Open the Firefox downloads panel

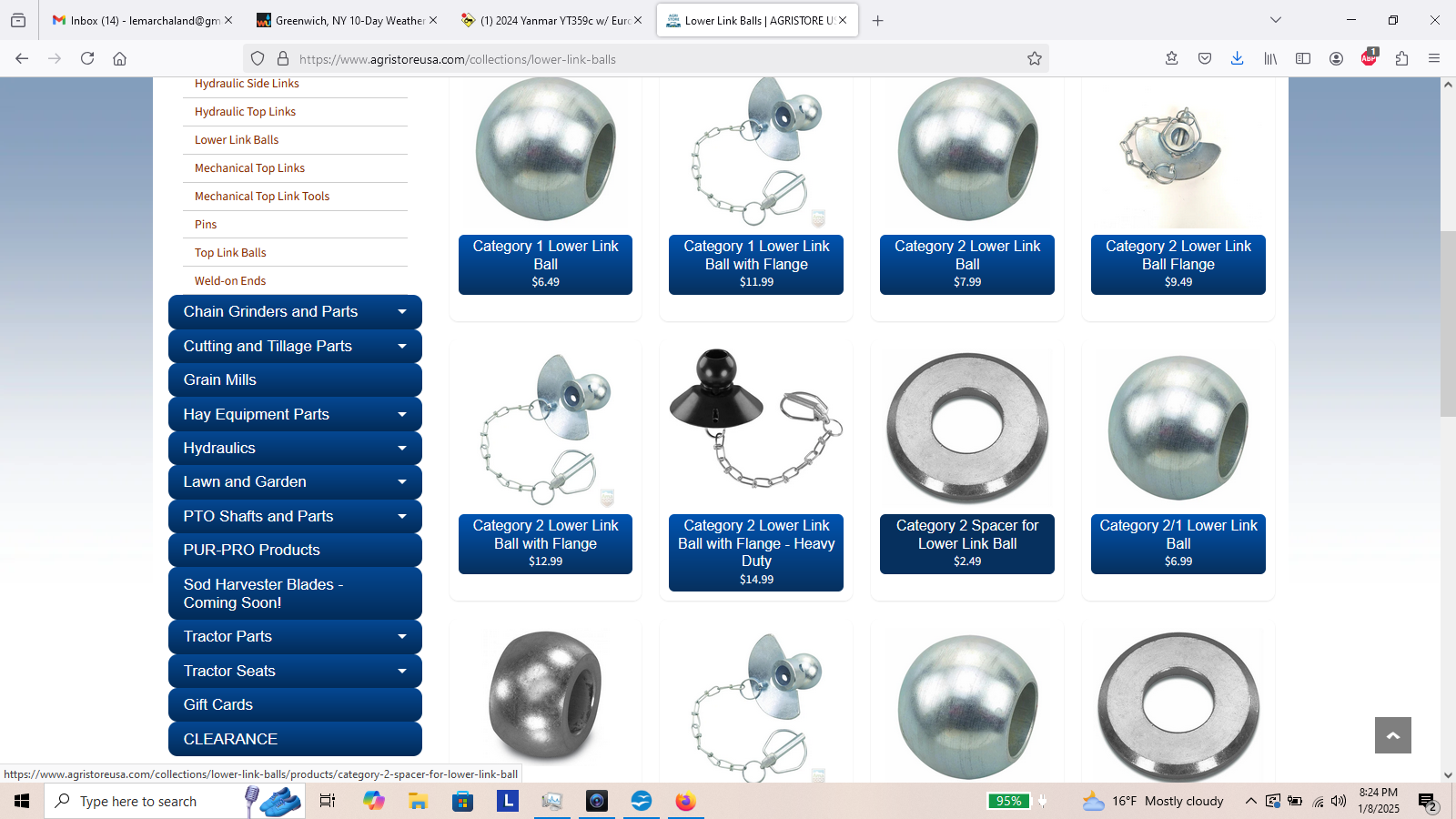click(1237, 58)
